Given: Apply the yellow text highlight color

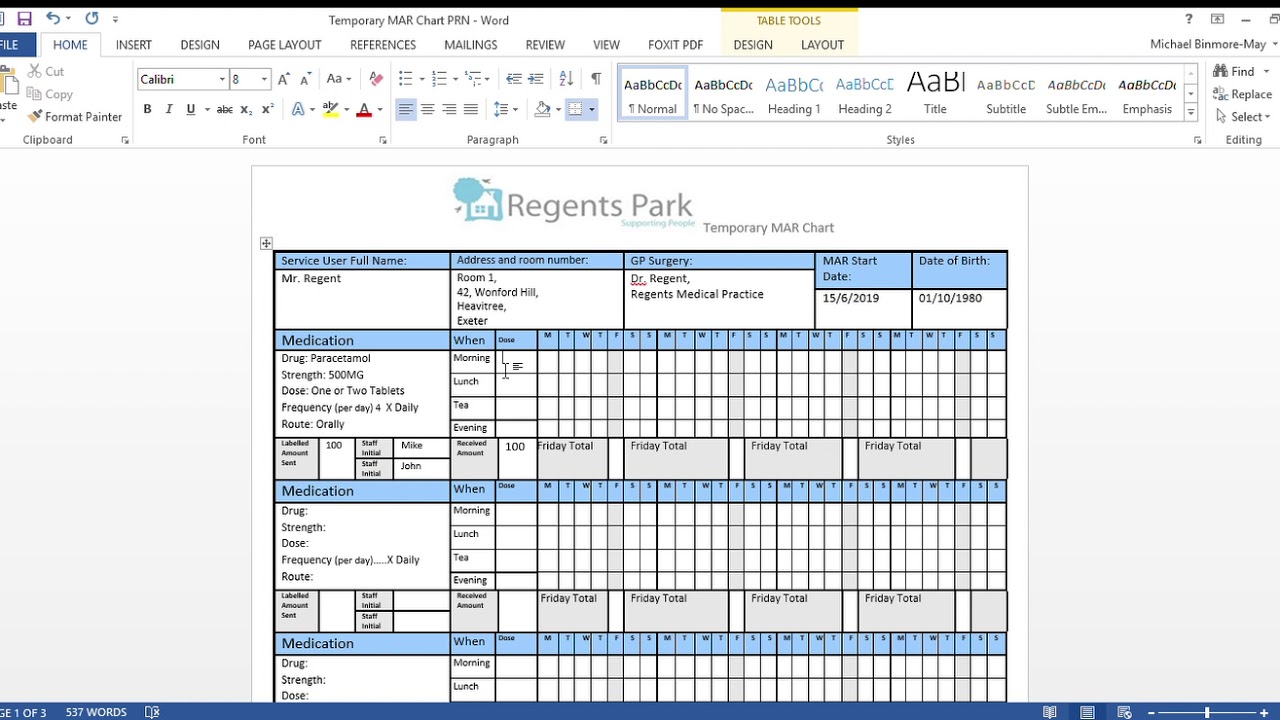Looking at the screenshot, I should click(x=329, y=109).
